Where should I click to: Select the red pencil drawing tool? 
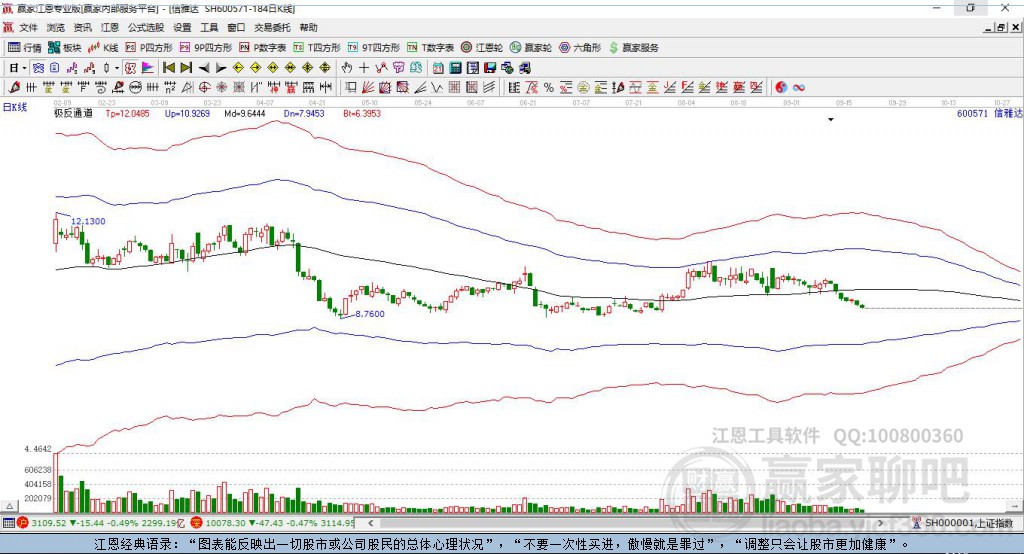pos(14,88)
